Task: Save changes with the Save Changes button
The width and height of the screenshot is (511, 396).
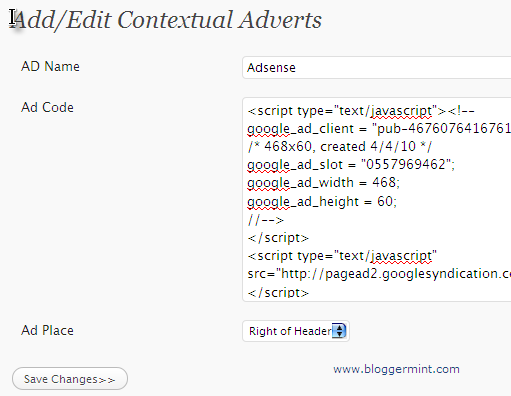Action: tap(70, 379)
